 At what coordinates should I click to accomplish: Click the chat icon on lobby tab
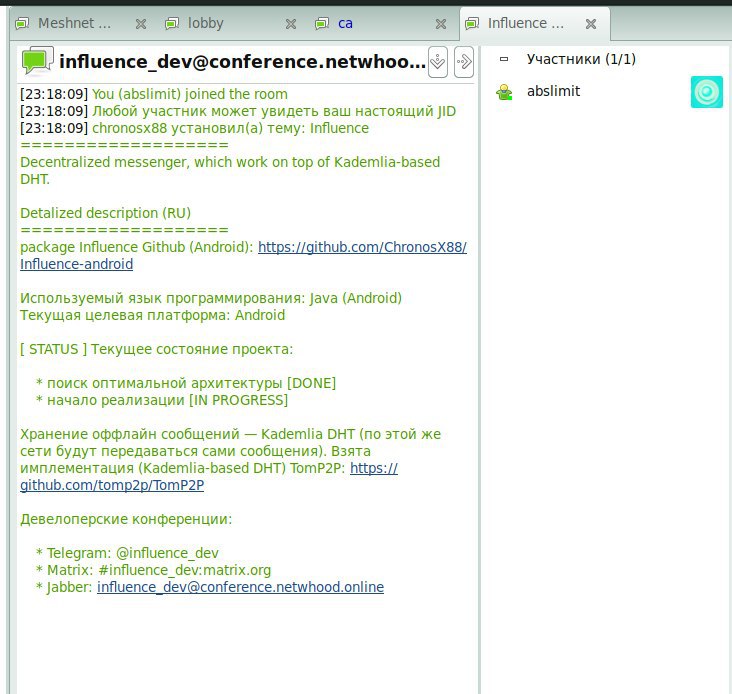pyautogui.click(x=172, y=23)
